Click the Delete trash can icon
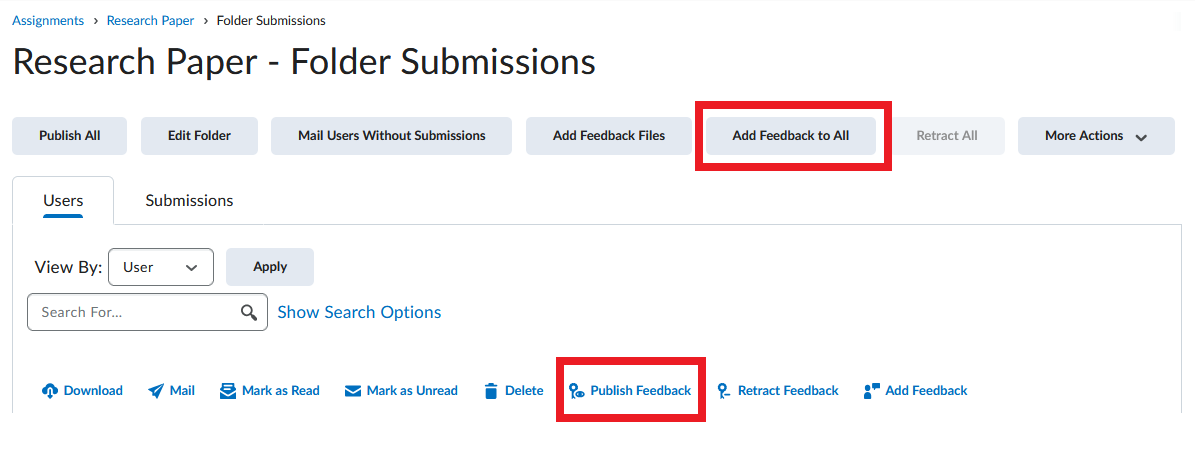1195x456 pixels. click(491, 391)
